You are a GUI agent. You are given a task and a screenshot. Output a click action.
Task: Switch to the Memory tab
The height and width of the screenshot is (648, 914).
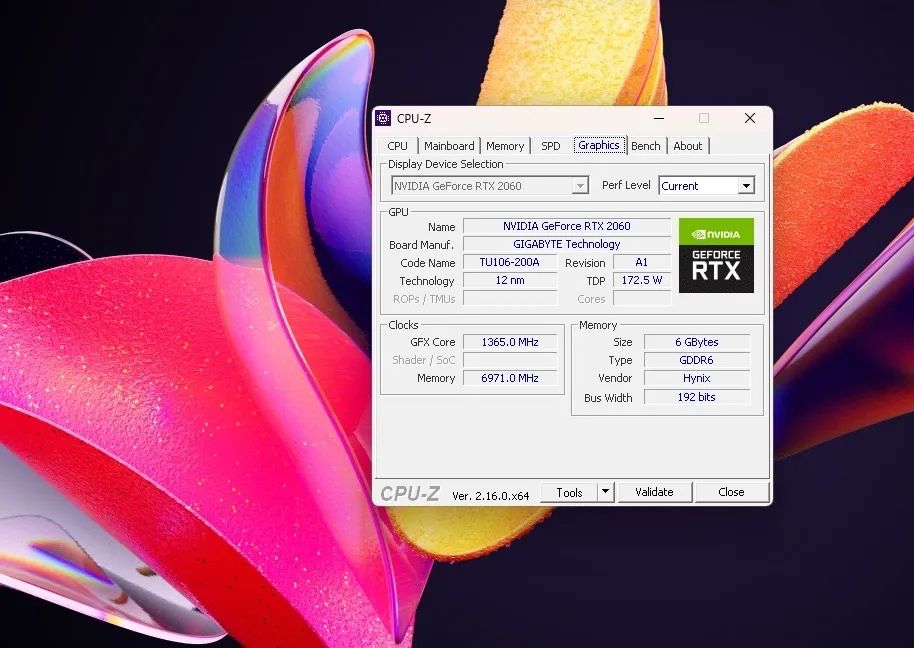505,146
